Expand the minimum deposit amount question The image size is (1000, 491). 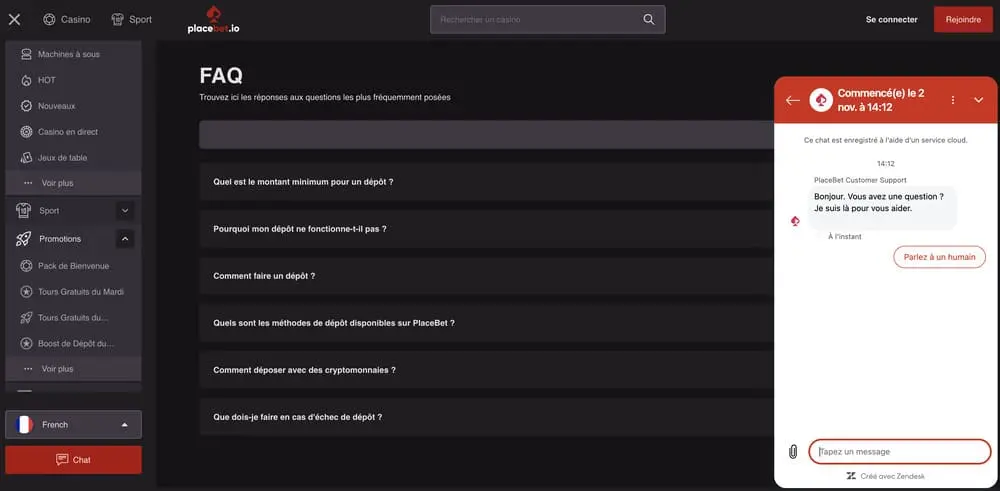click(303, 182)
